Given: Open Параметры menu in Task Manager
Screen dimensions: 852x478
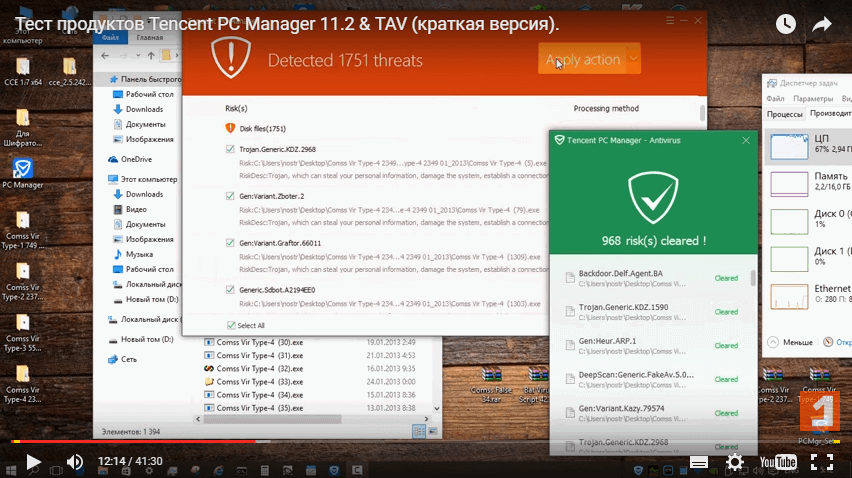Looking at the screenshot, I should point(813,98).
